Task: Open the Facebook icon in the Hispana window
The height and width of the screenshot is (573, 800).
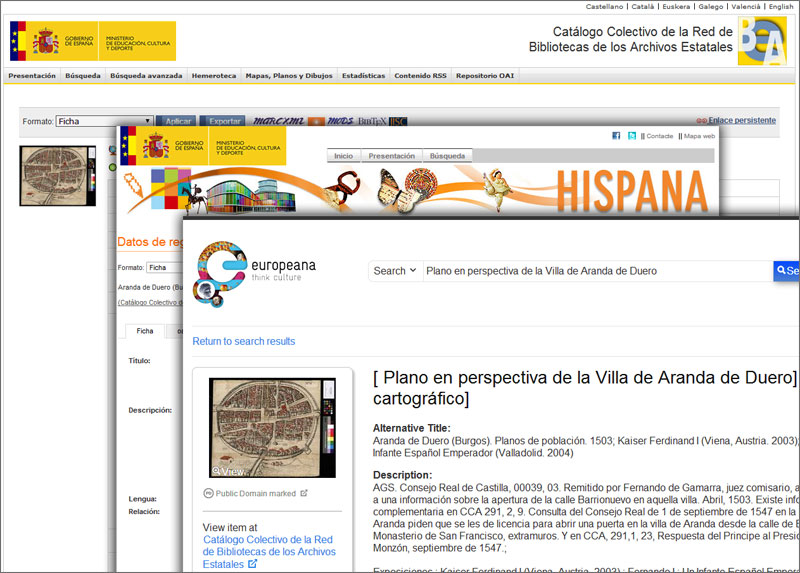Action: (616, 136)
